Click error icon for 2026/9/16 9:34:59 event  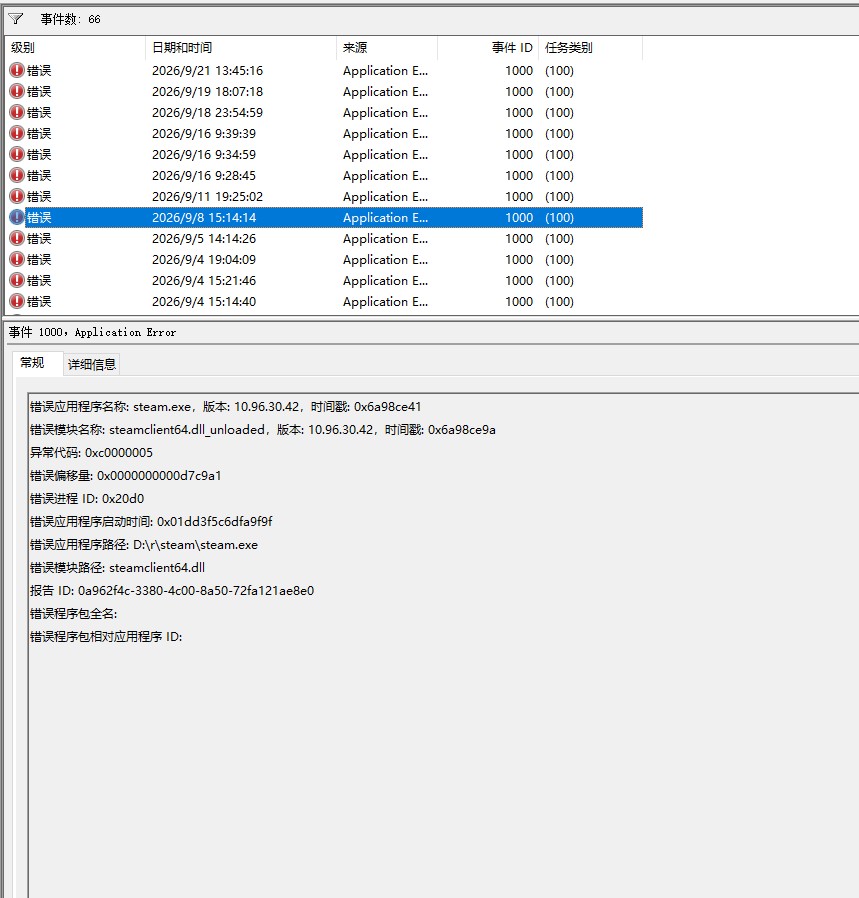tap(17, 155)
